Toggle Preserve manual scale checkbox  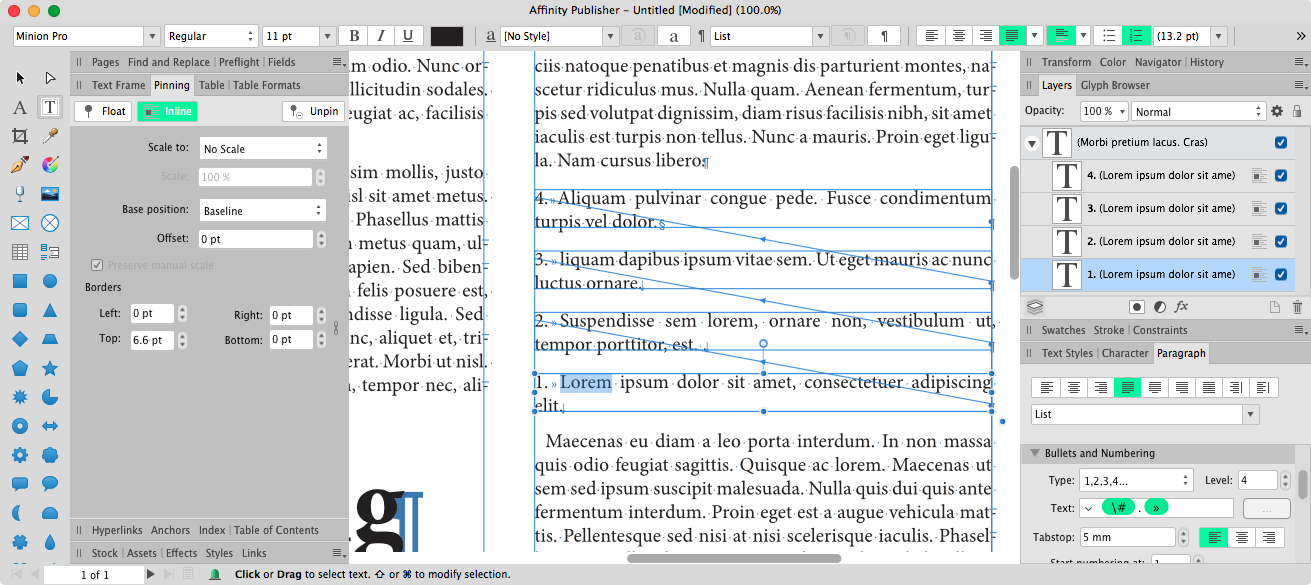point(97,265)
